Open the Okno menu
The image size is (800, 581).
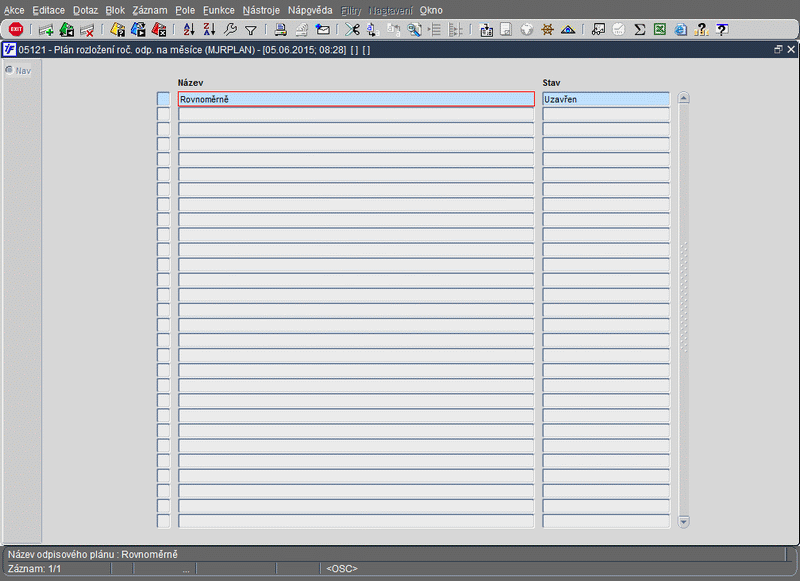(431, 10)
